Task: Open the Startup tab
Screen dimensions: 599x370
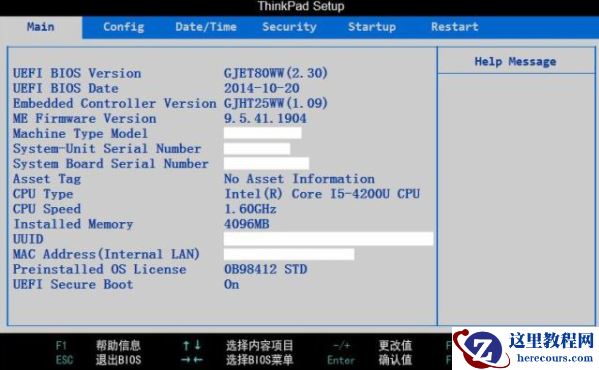Action: 372,27
